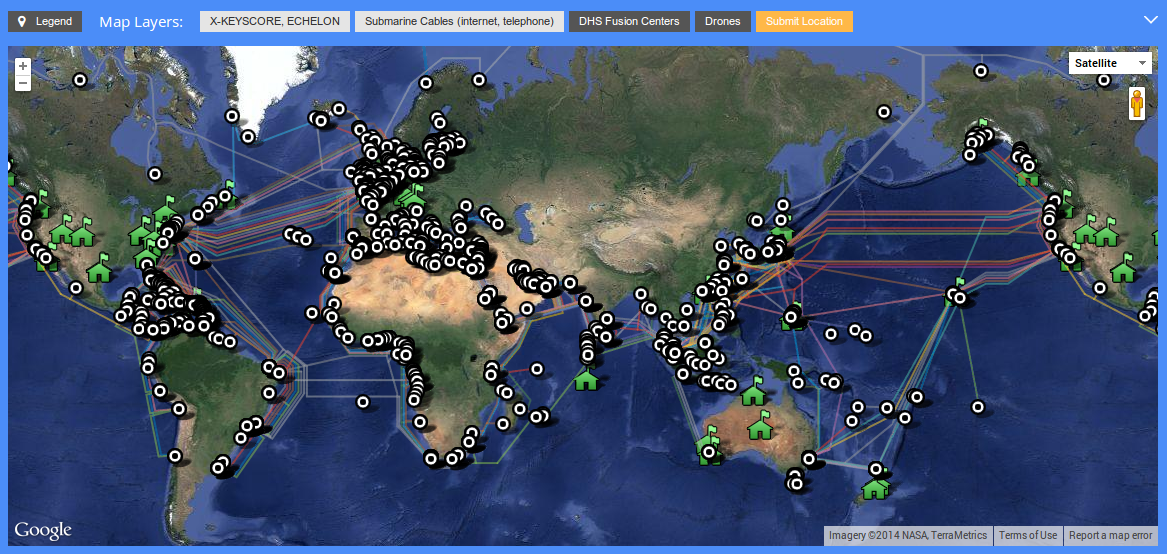This screenshot has height=554, width=1167.
Task: Click the circle marker in Hudson Bay area
Action: coord(155,174)
